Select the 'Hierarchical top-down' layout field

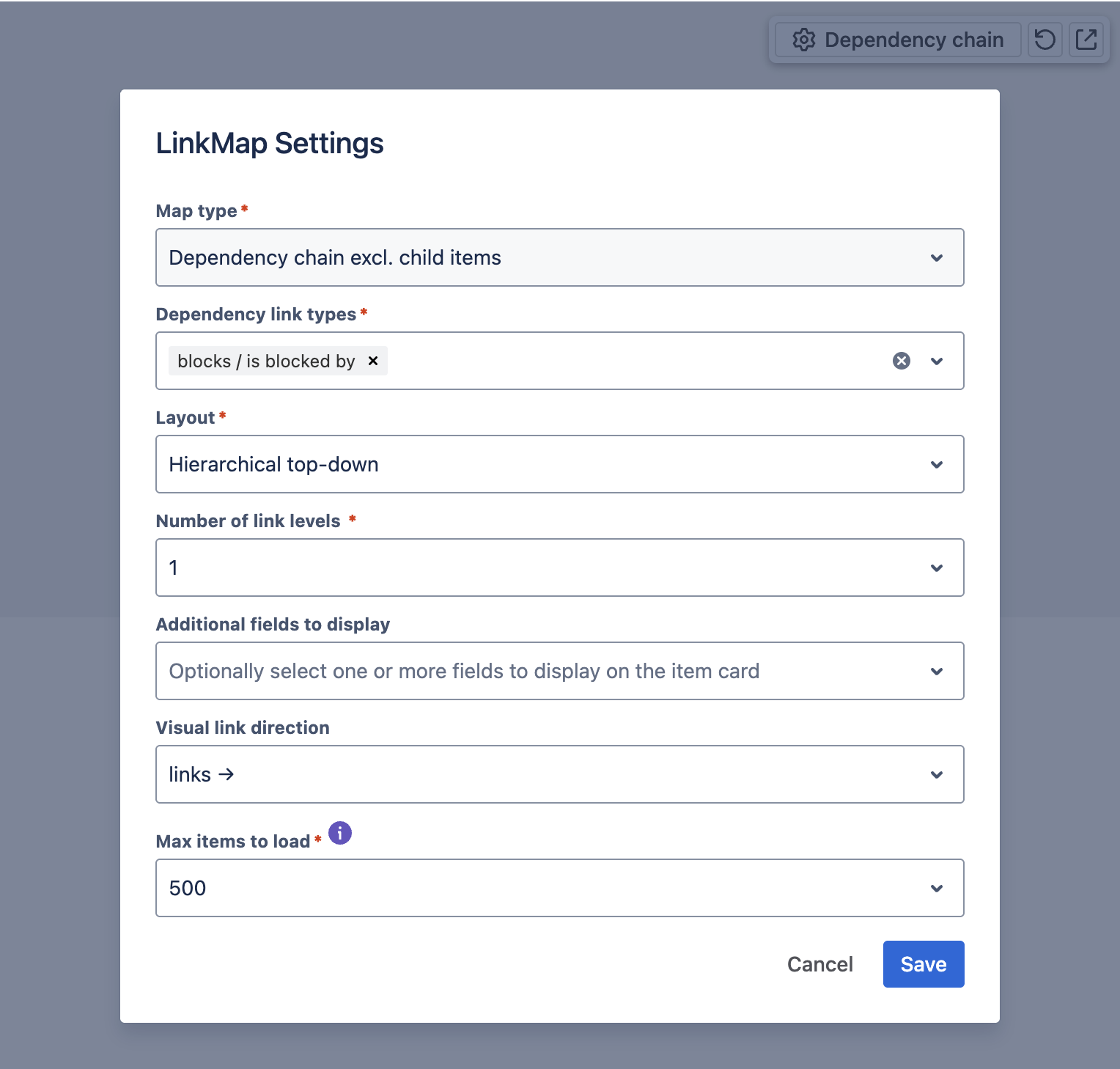560,464
